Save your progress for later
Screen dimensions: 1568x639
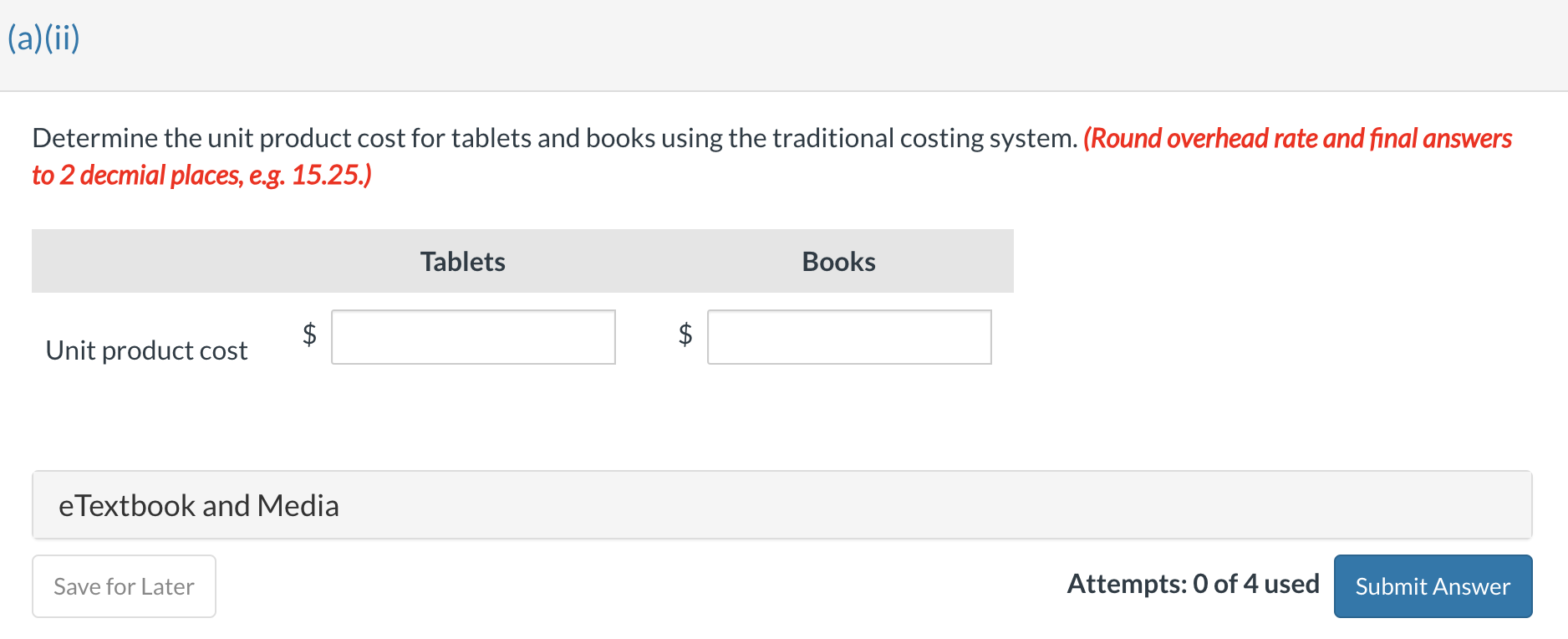124,586
